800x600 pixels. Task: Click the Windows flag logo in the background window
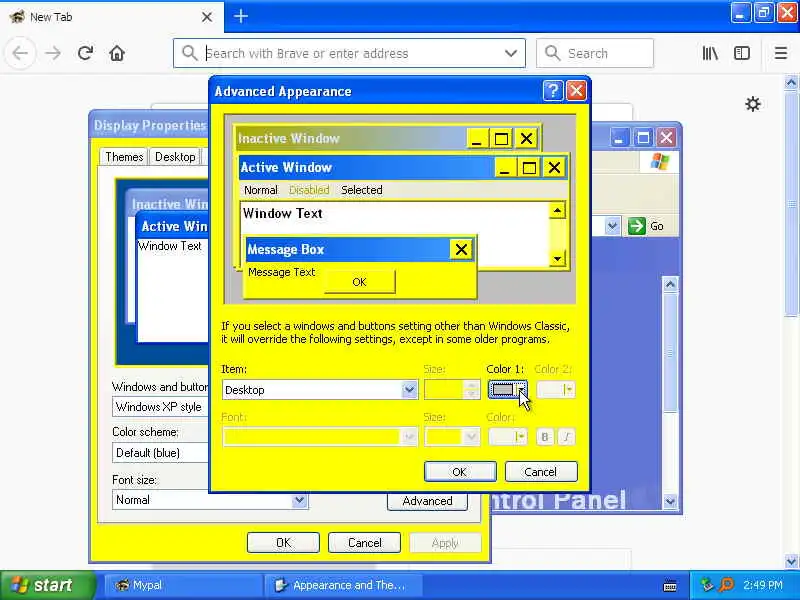tap(660, 162)
